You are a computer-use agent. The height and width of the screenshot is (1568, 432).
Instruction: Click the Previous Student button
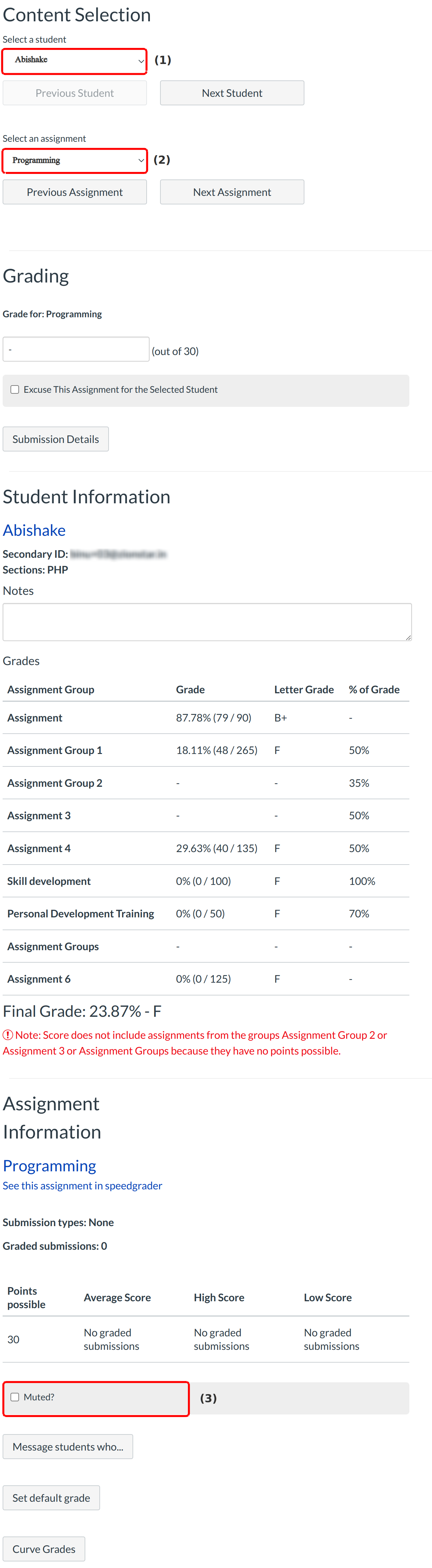pos(74,93)
